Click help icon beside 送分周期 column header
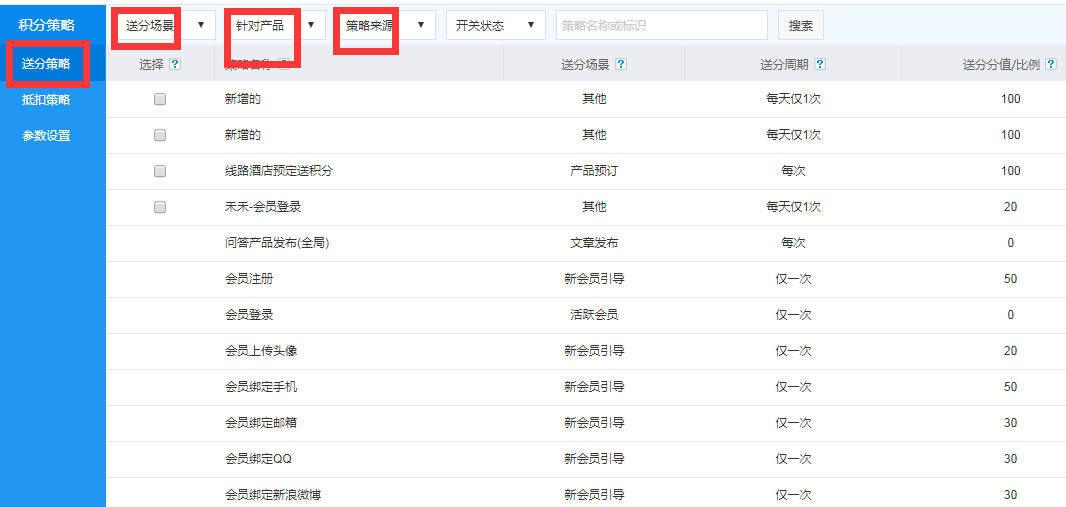 click(820, 64)
